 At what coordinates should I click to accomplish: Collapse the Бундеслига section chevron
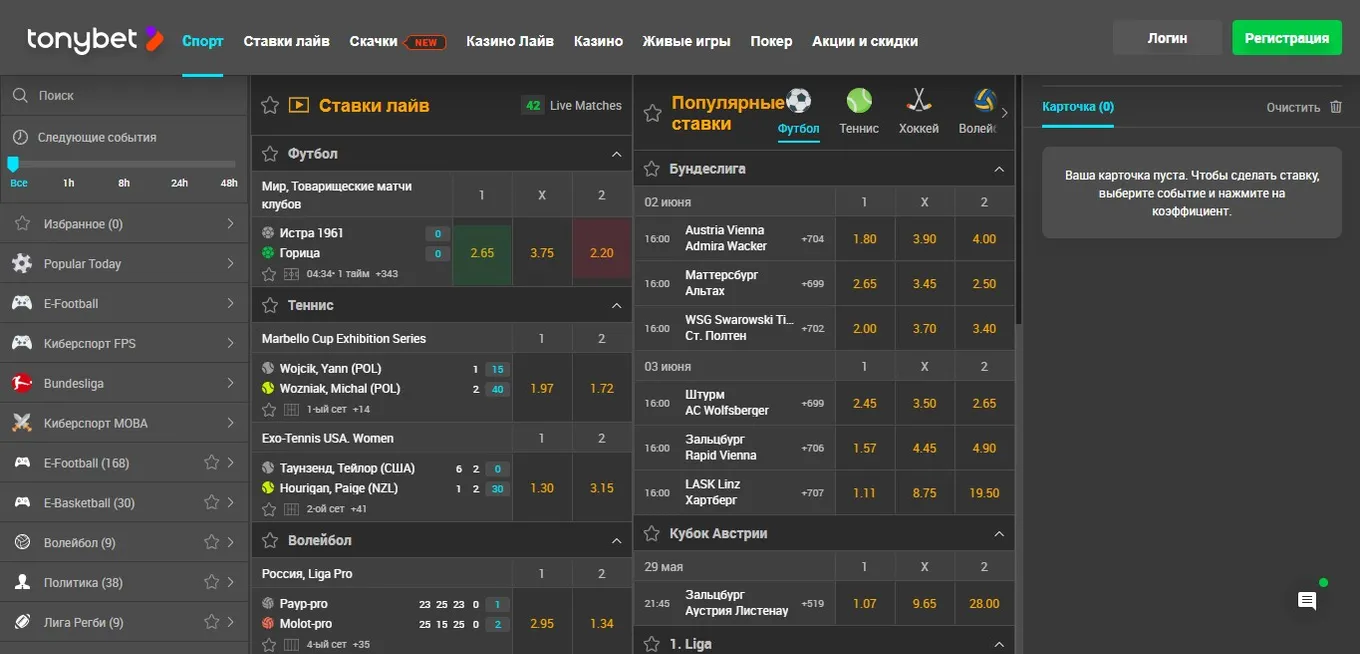998,169
